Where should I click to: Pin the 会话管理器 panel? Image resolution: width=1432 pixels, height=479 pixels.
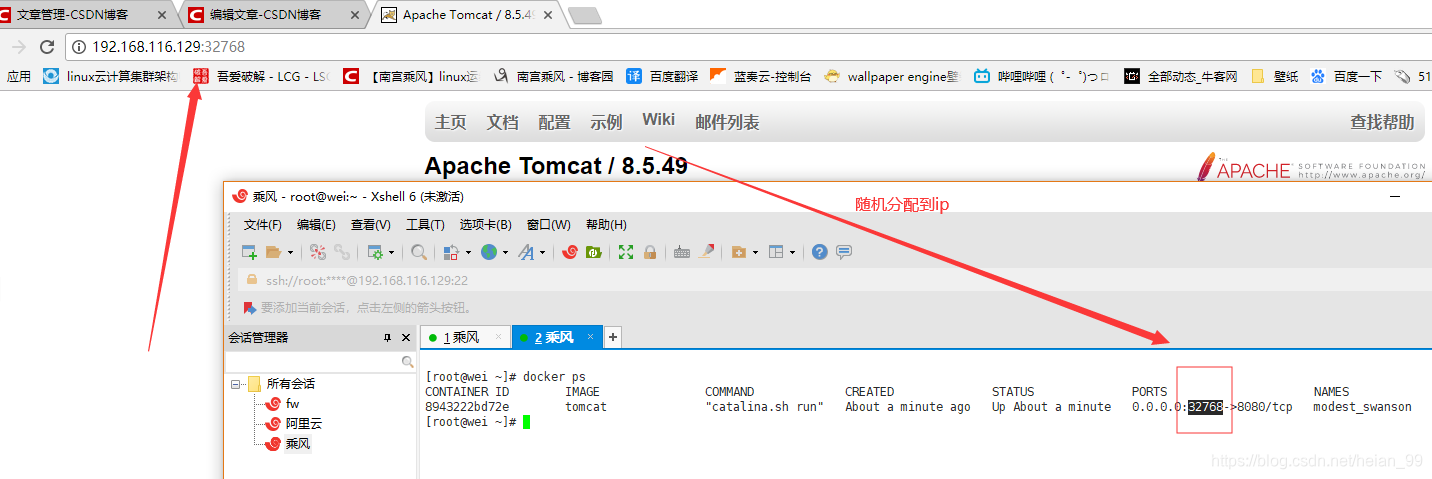click(388, 338)
